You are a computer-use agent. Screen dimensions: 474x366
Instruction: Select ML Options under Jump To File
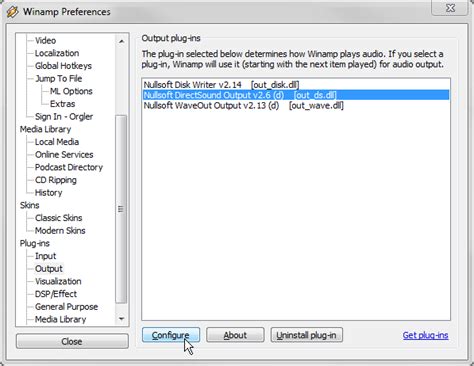coord(71,91)
